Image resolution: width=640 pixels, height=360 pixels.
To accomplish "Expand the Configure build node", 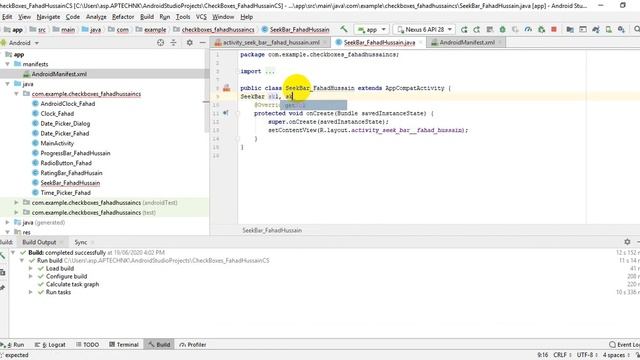I will [x=31, y=276].
